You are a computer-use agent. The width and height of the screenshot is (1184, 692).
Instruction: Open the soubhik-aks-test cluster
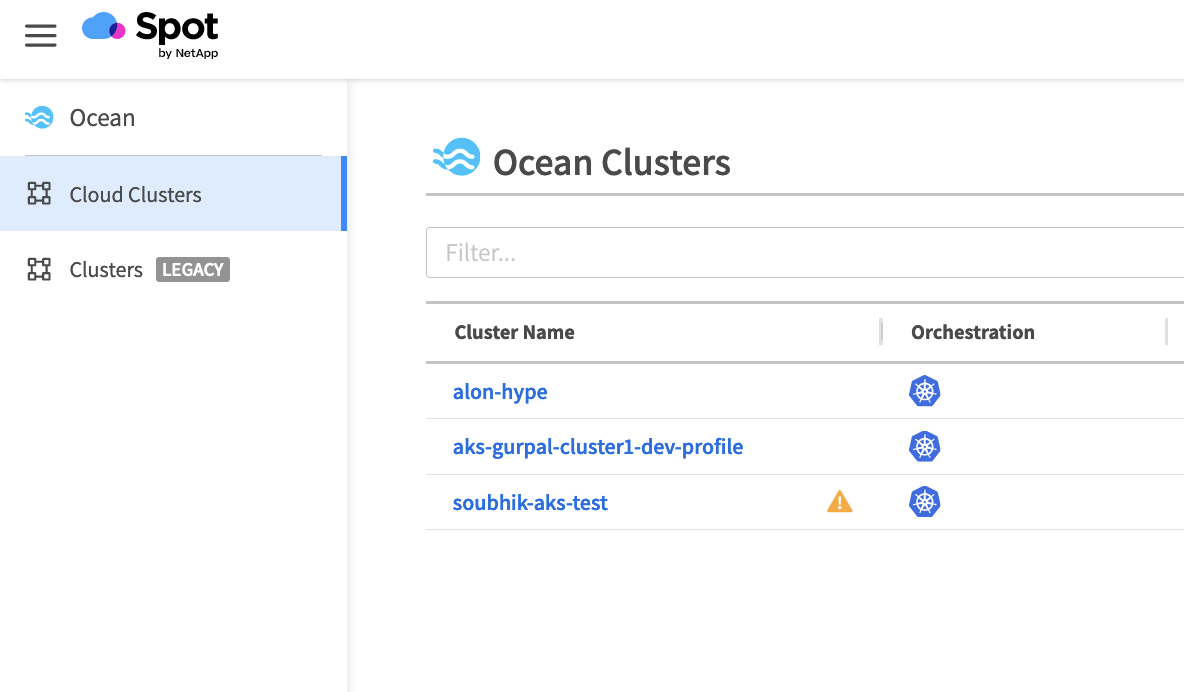pyautogui.click(x=530, y=502)
